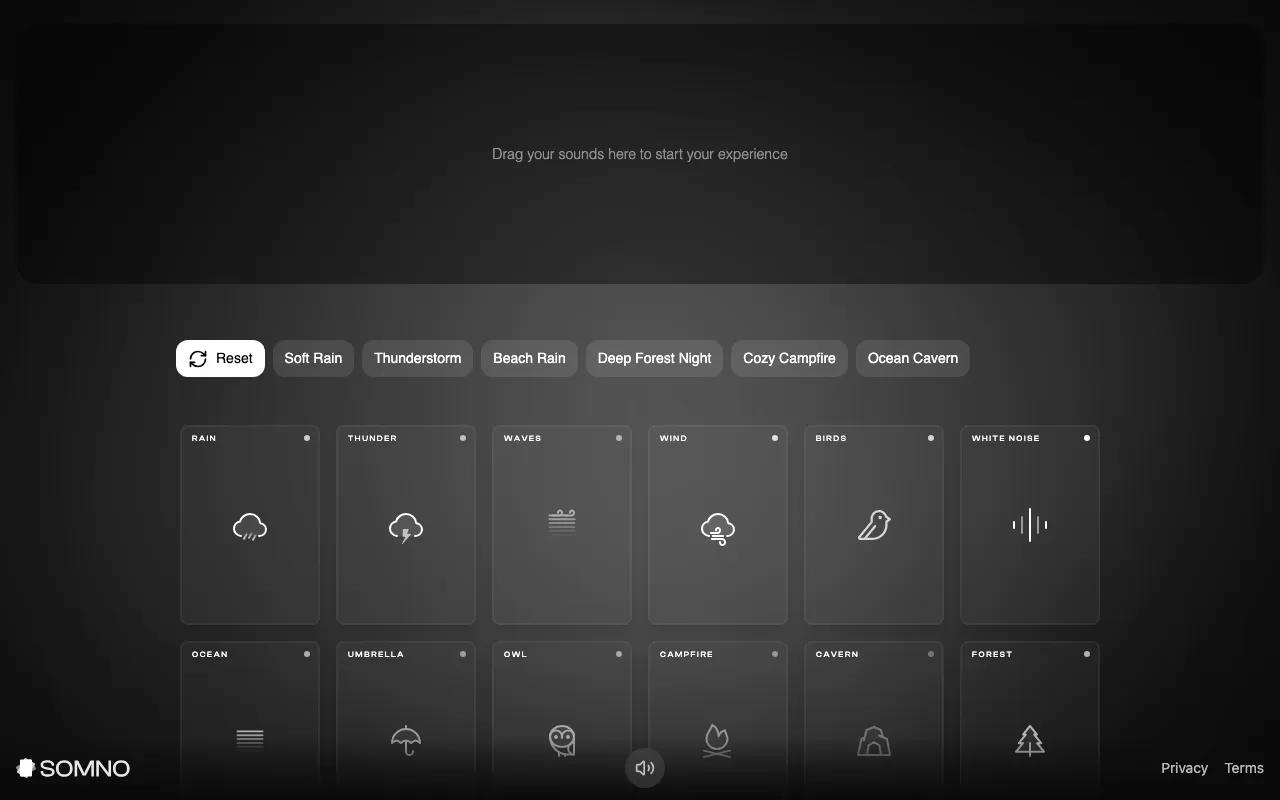Click the WAVES card label

click(x=522, y=438)
